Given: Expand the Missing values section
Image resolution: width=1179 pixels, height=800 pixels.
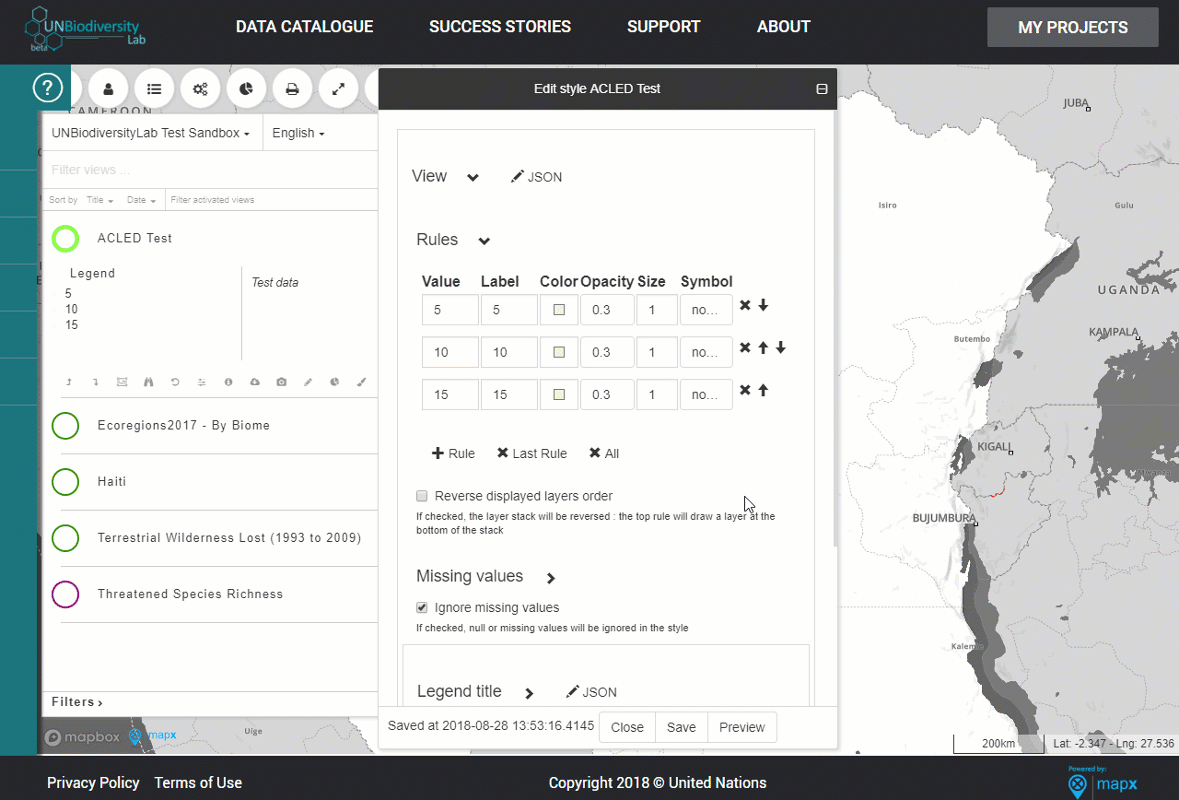Looking at the screenshot, I should pyautogui.click(x=551, y=577).
